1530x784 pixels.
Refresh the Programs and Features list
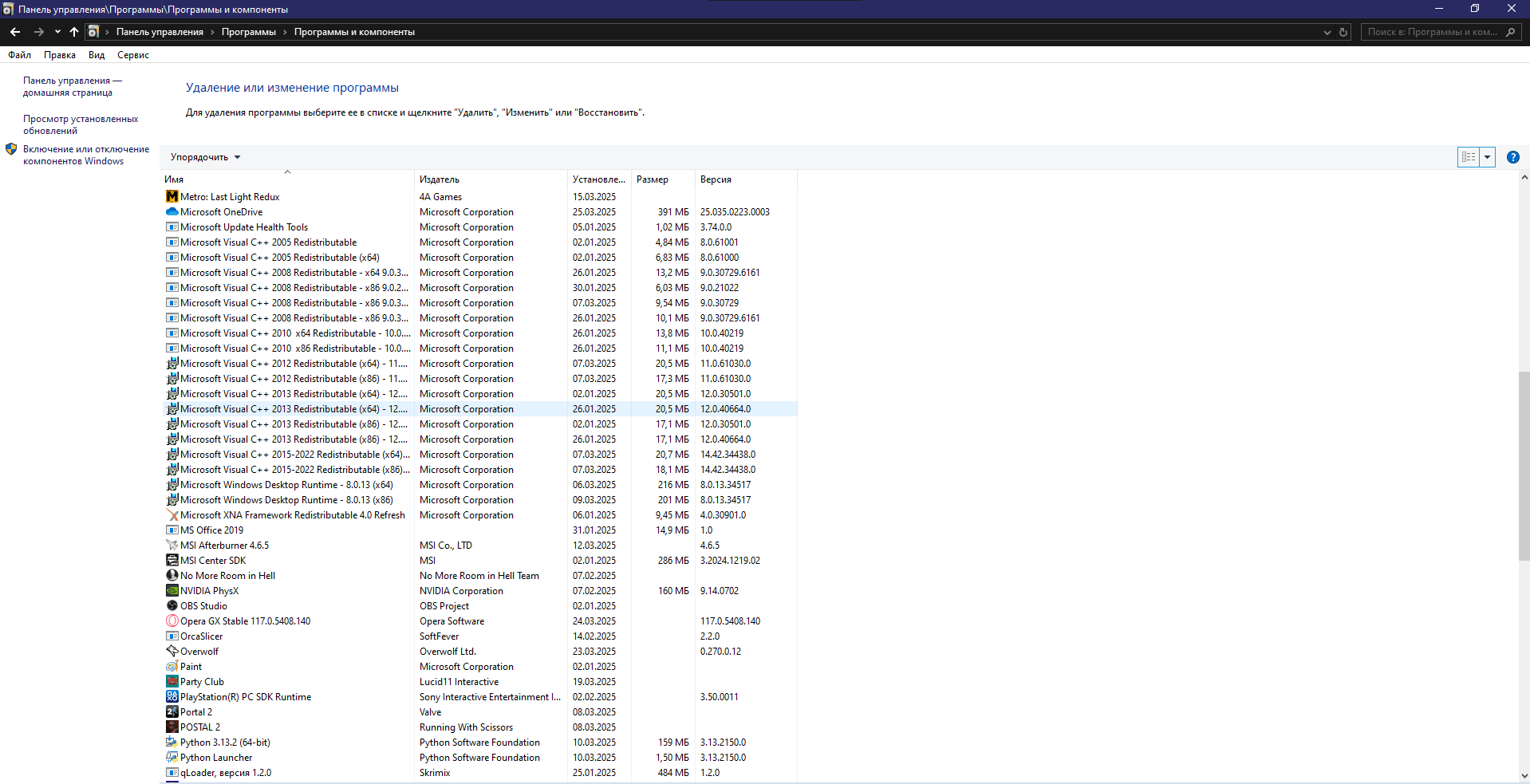click(1343, 32)
